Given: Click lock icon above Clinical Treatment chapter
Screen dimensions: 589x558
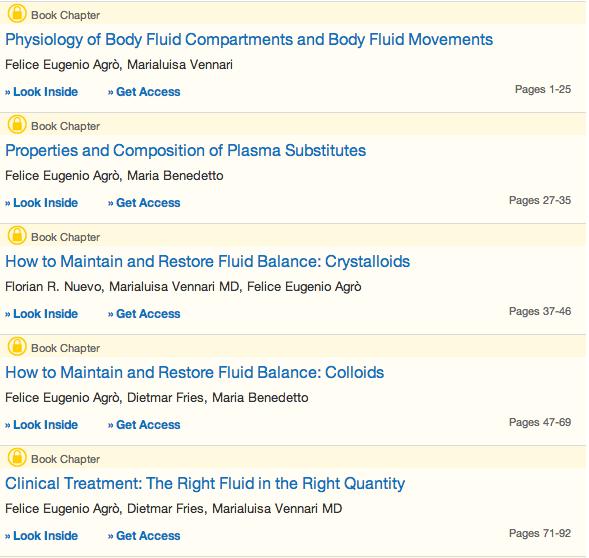Looking at the screenshot, I should [17, 457].
